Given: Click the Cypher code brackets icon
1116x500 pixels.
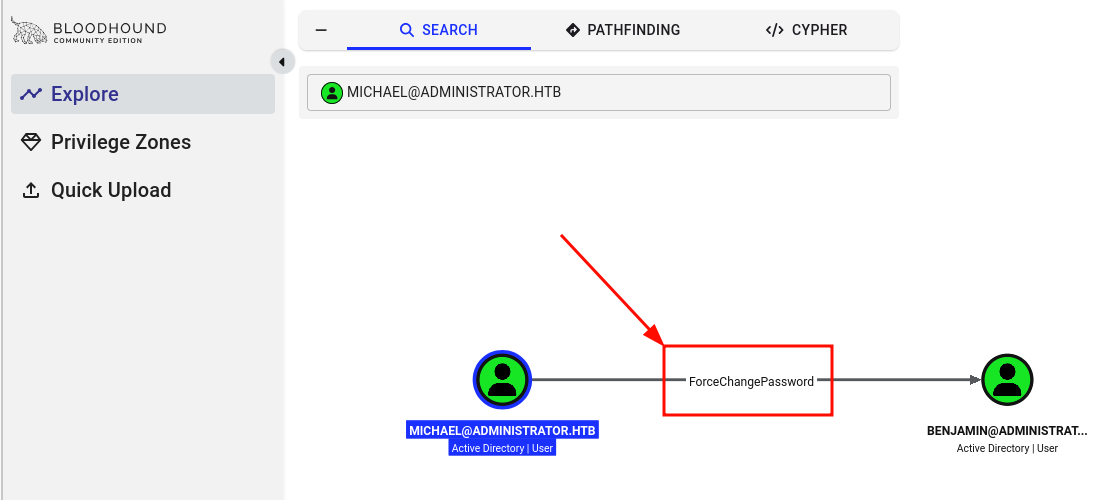Looking at the screenshot, I should [x=774, y=30].
